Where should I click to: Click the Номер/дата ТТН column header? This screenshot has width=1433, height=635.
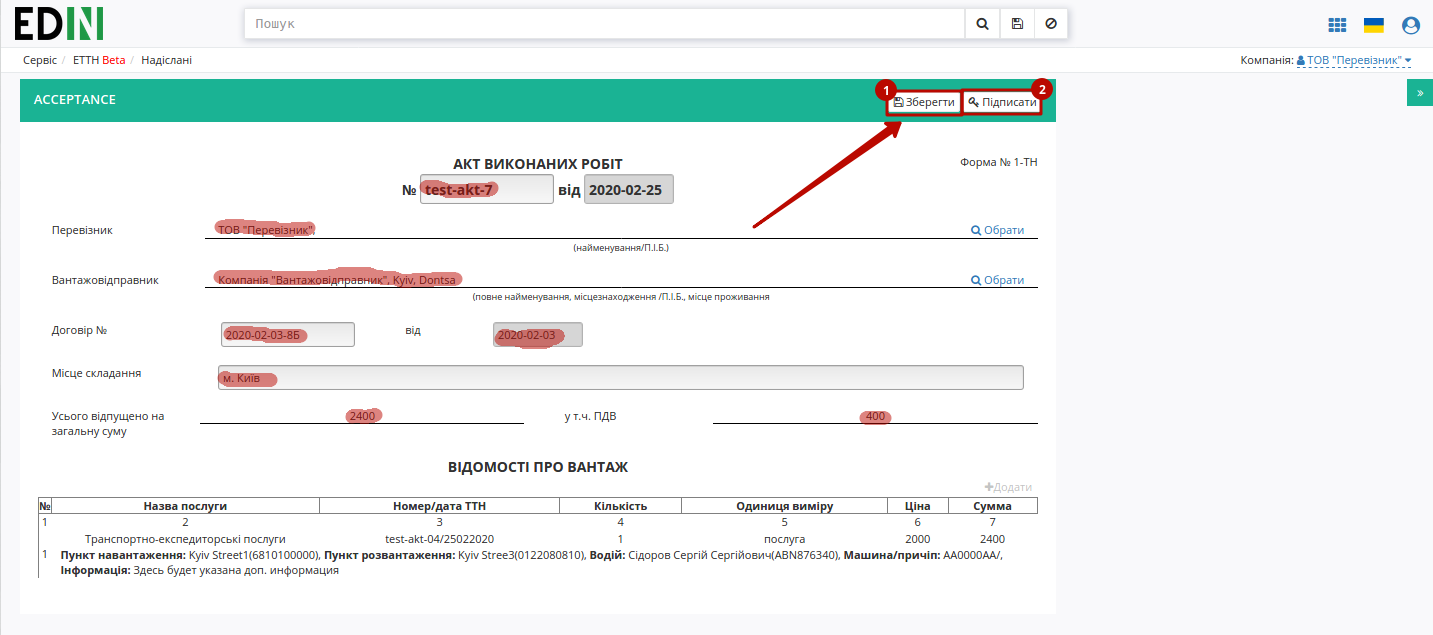coord(439,505)
